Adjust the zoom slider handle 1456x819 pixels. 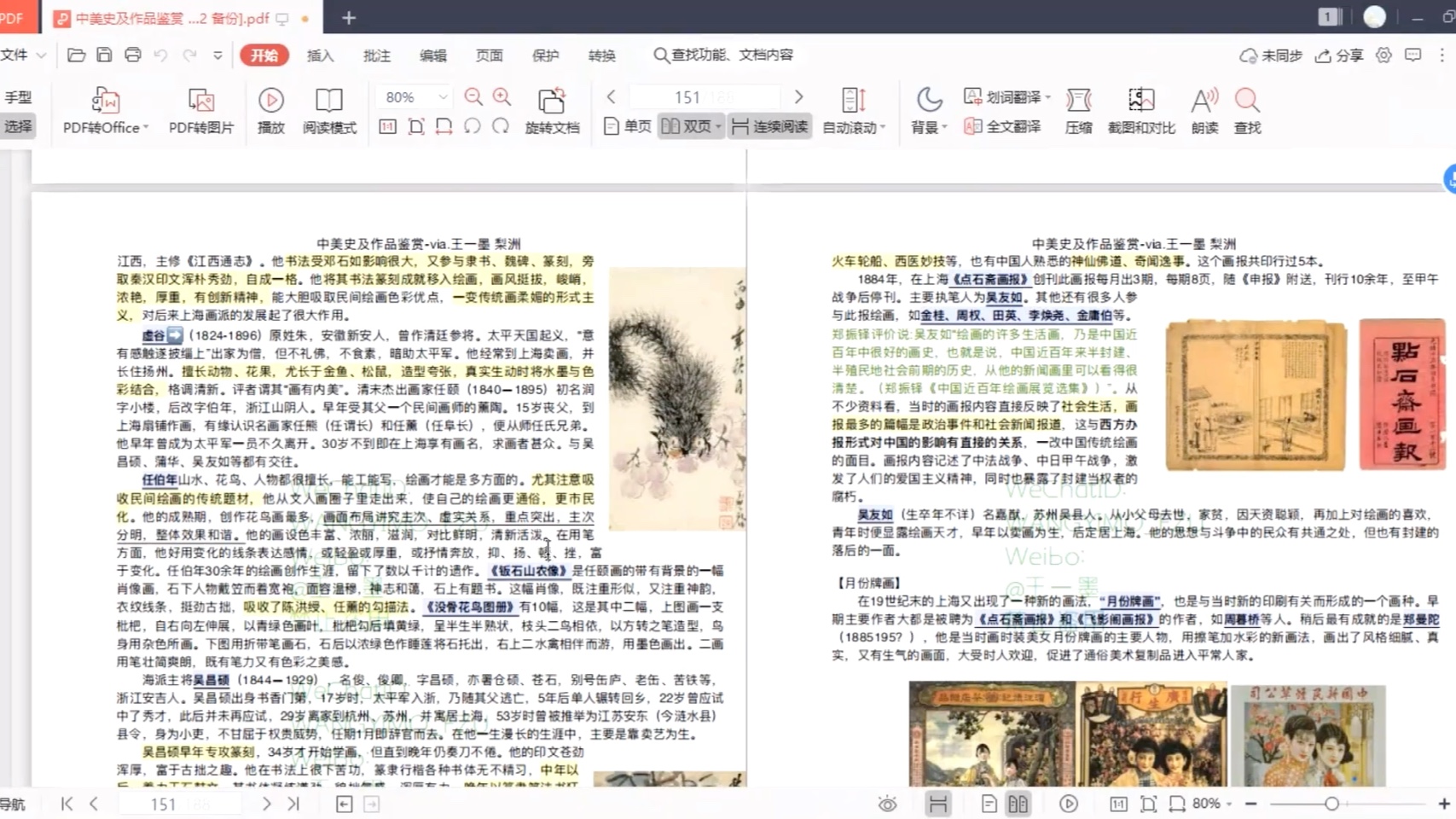1331,804
